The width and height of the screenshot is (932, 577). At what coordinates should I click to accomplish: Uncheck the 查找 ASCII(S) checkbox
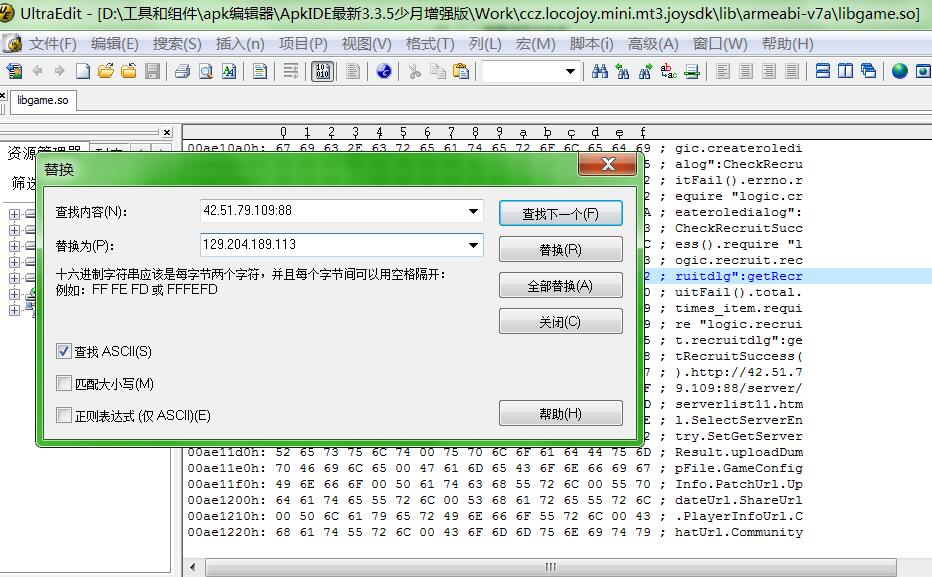click(64, 352)
